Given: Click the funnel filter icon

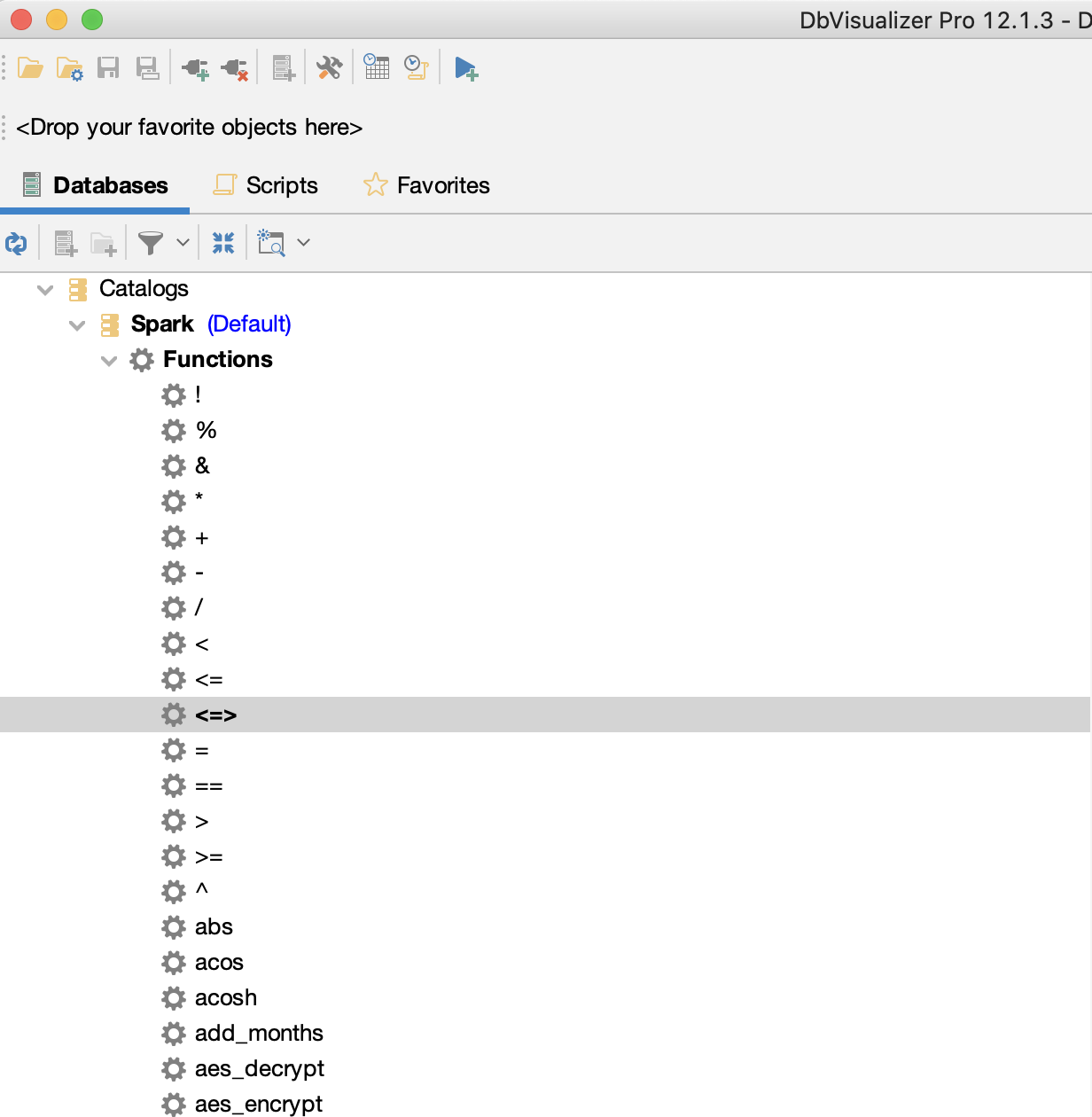Looking at the screenshot, I should (x=151, y=243).
